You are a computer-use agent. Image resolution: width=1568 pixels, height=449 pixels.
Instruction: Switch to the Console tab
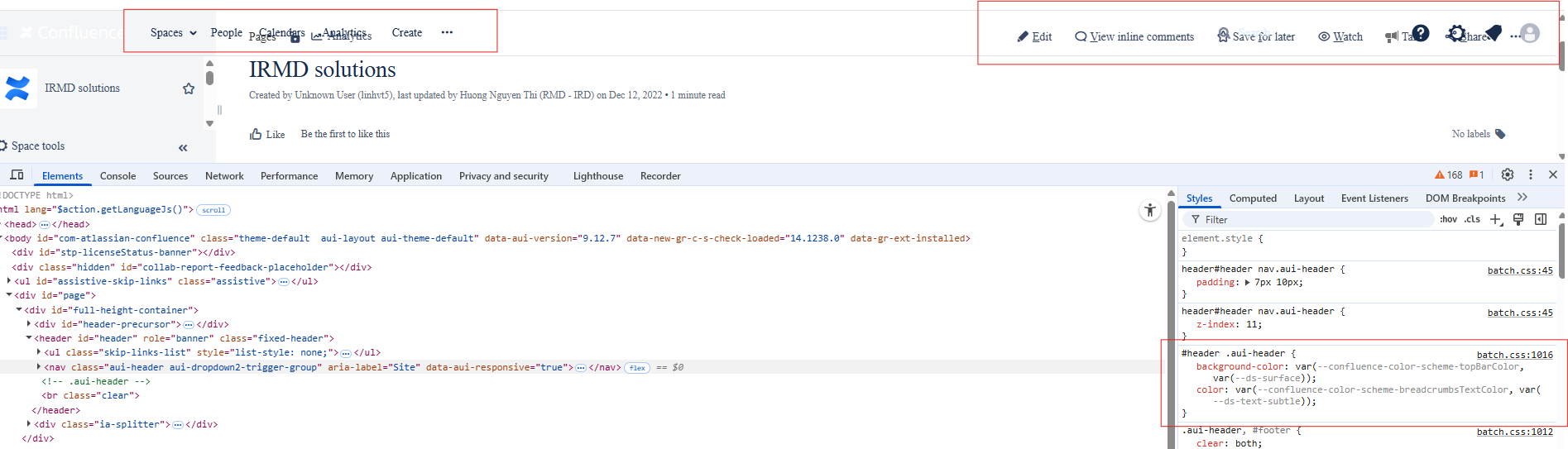point(117,176)
